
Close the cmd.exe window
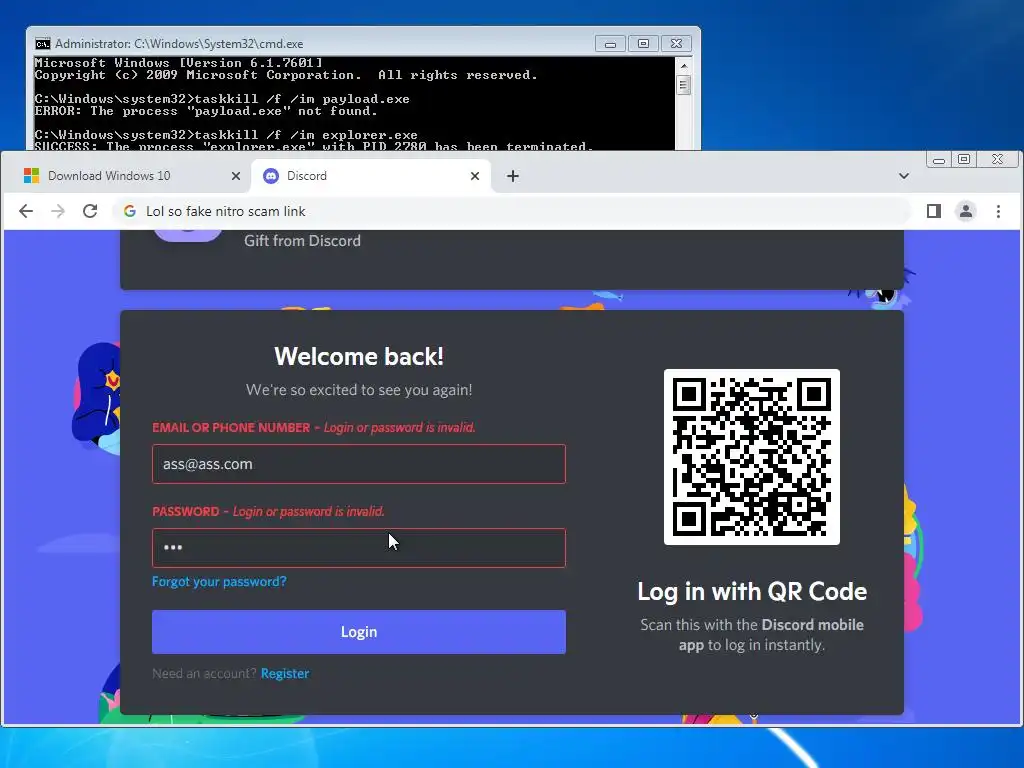[677, 44]
